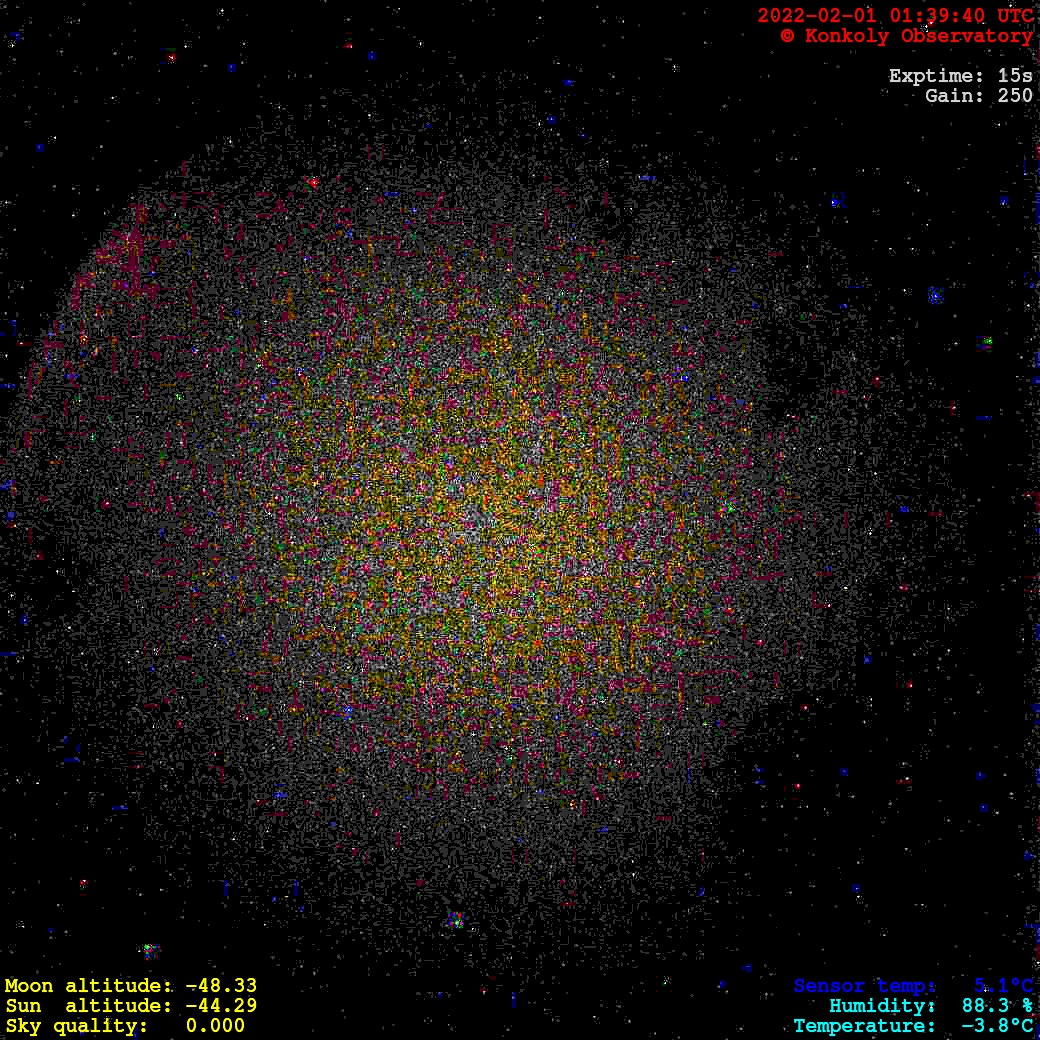Click the Exptime 15s label
This screenshot has width=1040, height=1040.
click(x=960, y=76)
